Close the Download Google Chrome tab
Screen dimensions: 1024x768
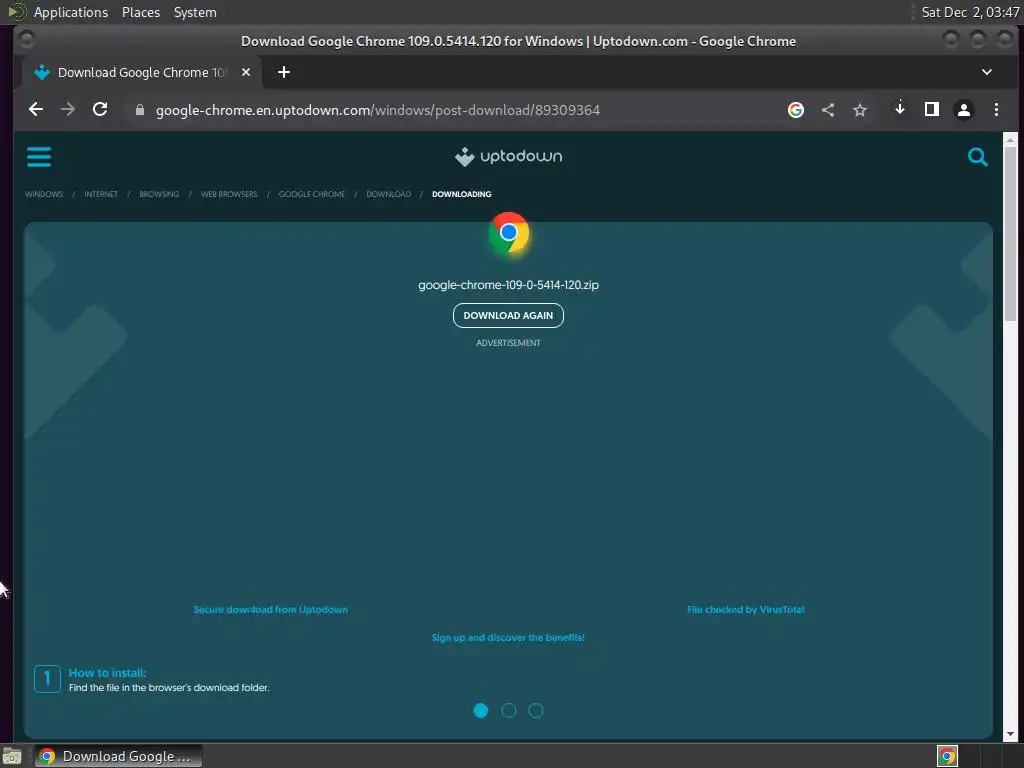pyautogui.click(x=246, y=72)
